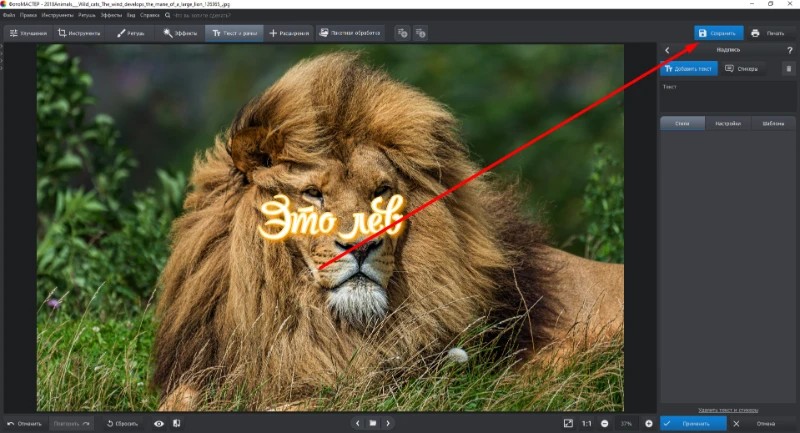
Task: Go to previous photo arrow
Action: [x=358, y=423]
